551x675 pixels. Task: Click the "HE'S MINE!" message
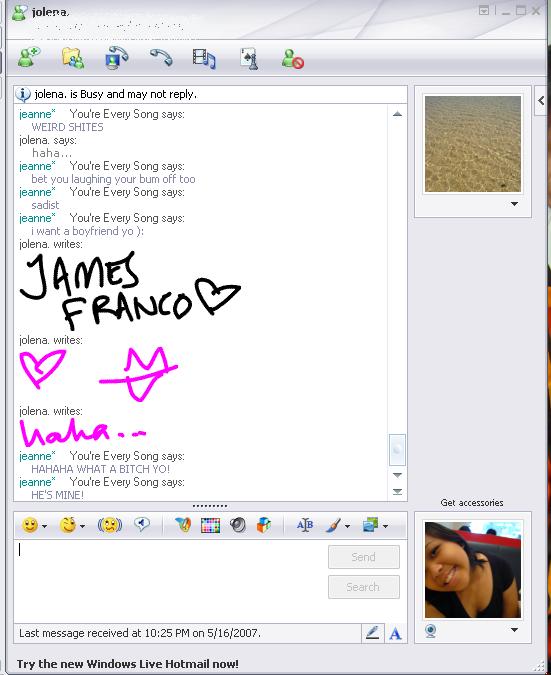[57, 495]
